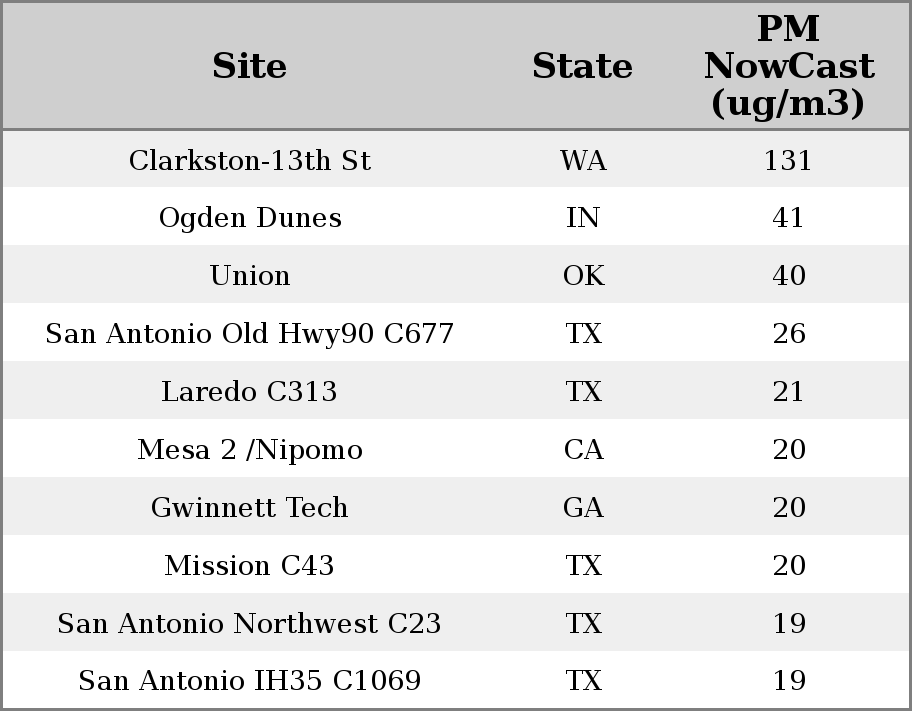Image resolution: width=912 pixels, height=711 pixels.
Task: Click the 131 NowCast value
Action: (788, 161)
